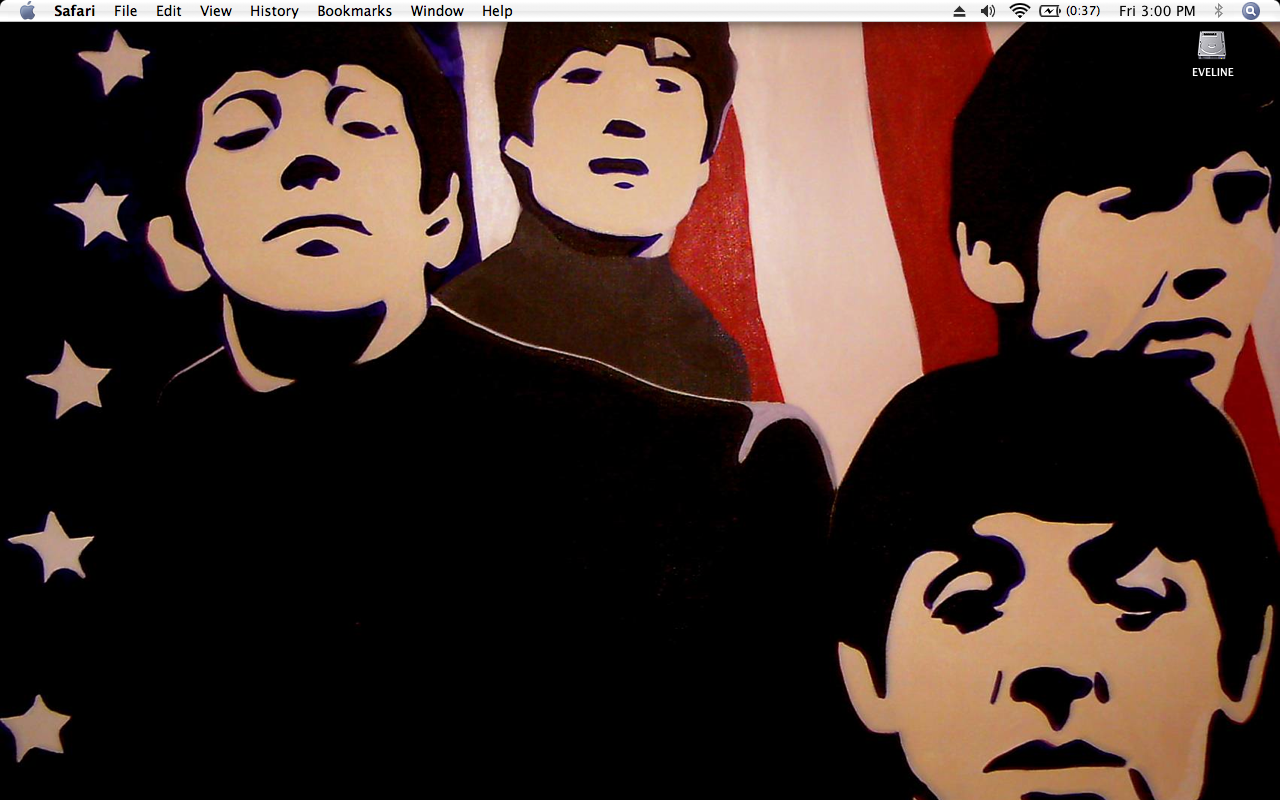Open the volume control icon
Viewport: 1280px width, 800px height.
(988, 11)
